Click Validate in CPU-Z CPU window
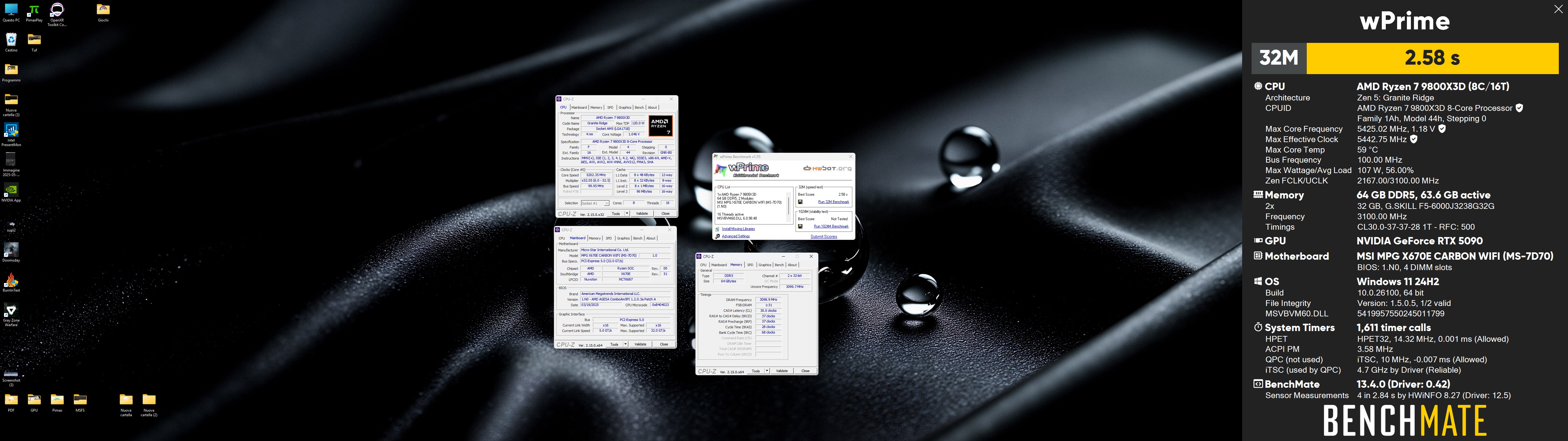Image resolution: width=1568 pixels, height=441 pixels. (x=642, y=214)
